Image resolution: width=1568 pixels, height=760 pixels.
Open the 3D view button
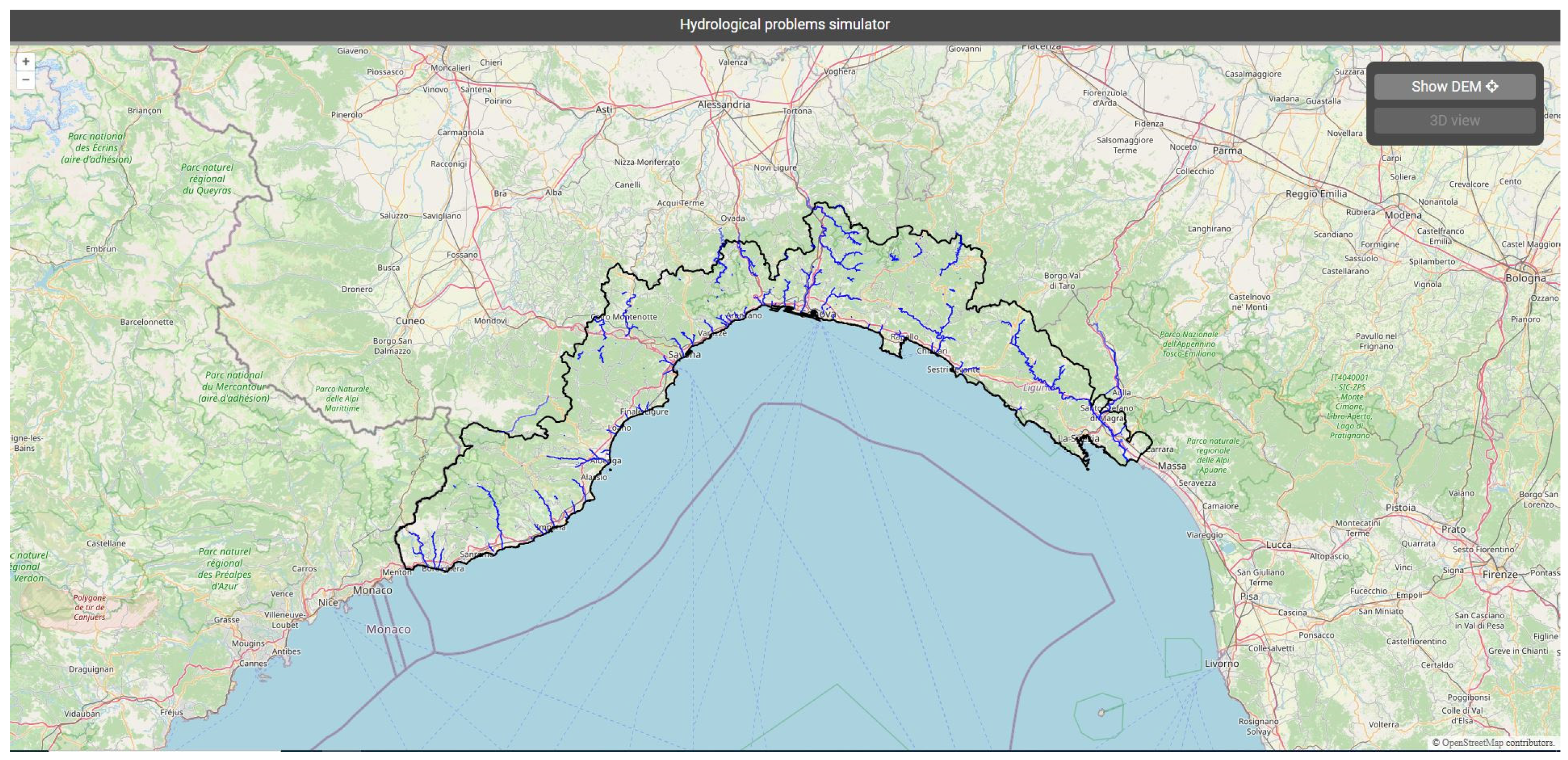[1454, 121]
